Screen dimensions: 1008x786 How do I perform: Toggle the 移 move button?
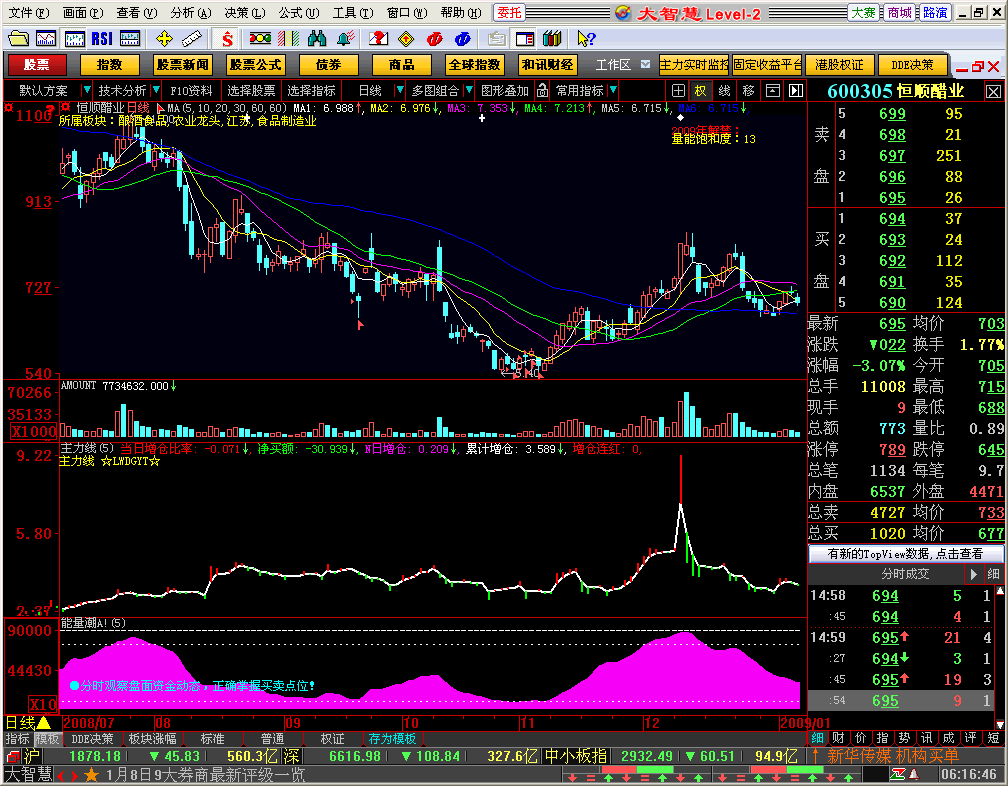748,91
